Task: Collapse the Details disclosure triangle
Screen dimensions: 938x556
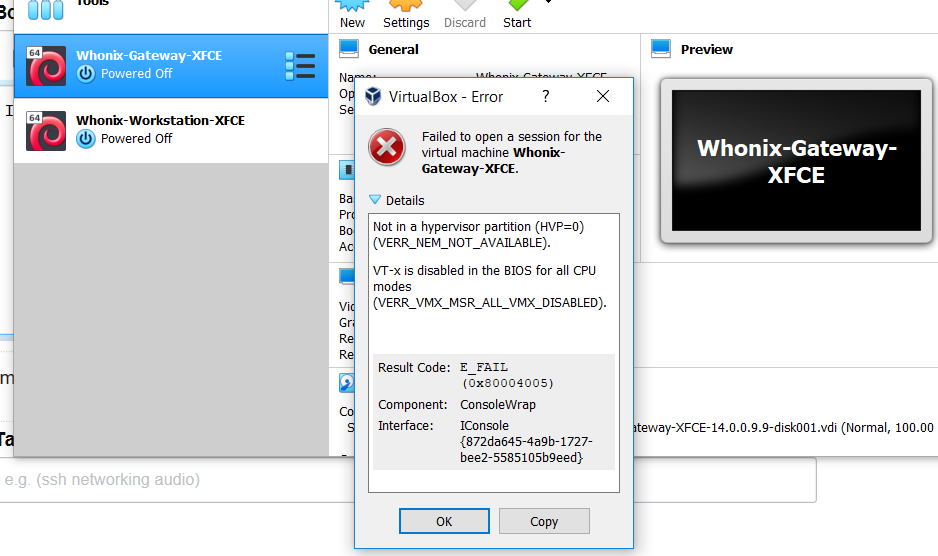Action: [375, 199]
